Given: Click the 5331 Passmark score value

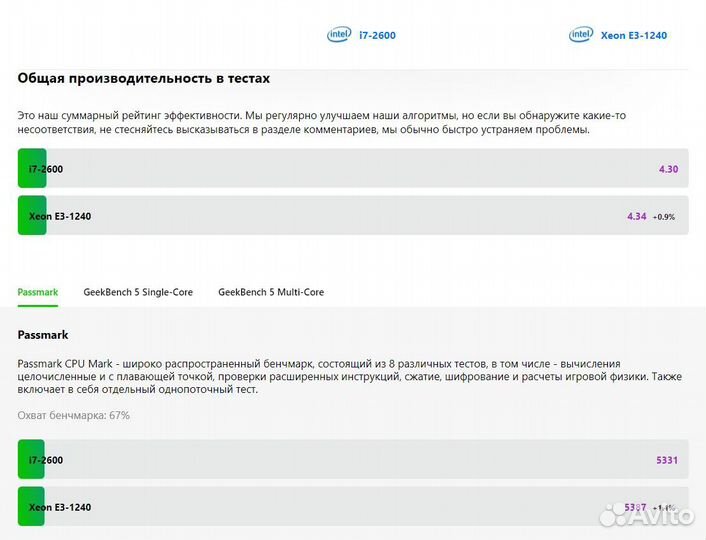Looking at the screenshot, I should click(x=666, y=460).
